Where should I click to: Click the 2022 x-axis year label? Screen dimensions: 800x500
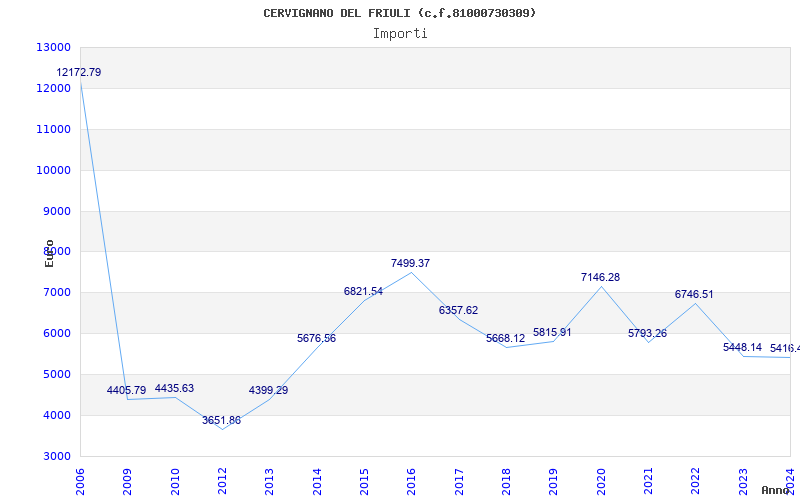tap(695, 482)
